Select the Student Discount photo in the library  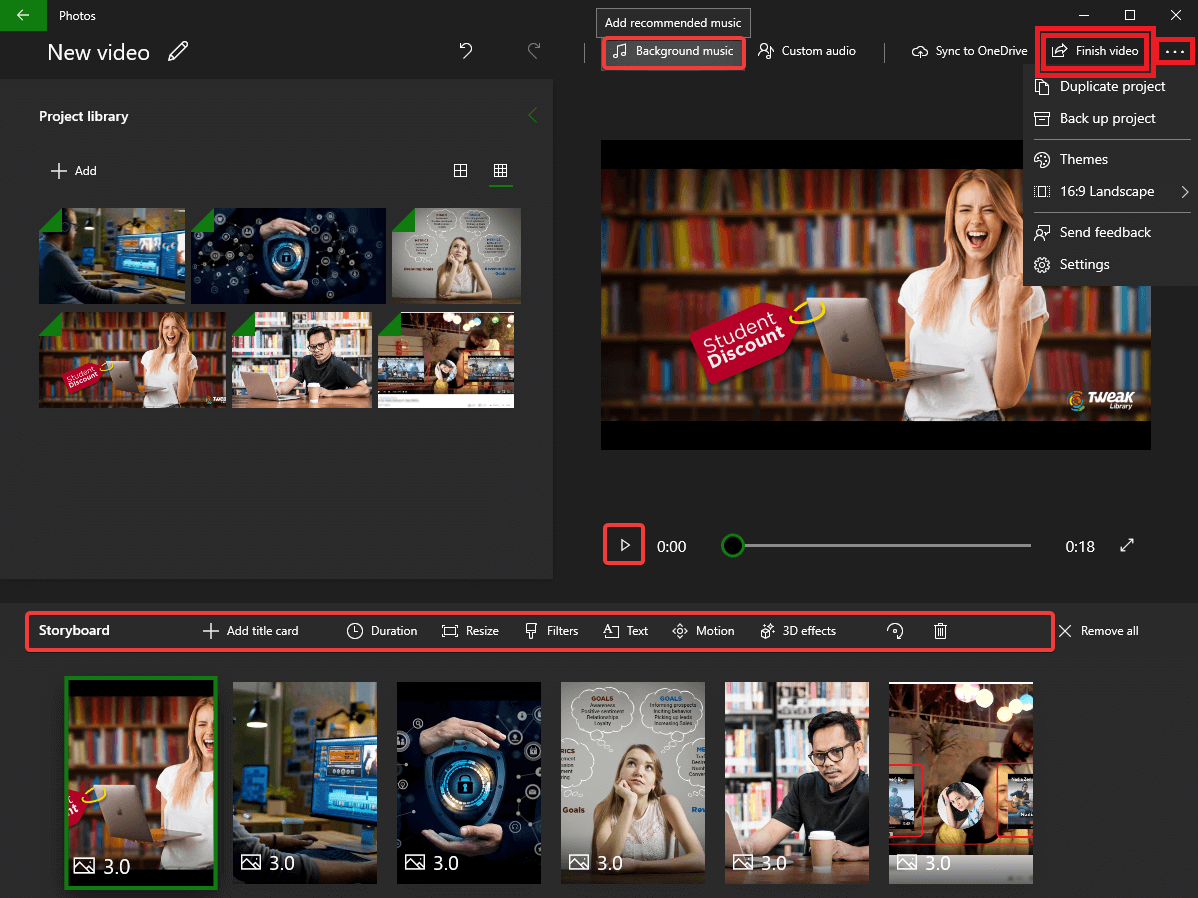[x=132, y=360]
